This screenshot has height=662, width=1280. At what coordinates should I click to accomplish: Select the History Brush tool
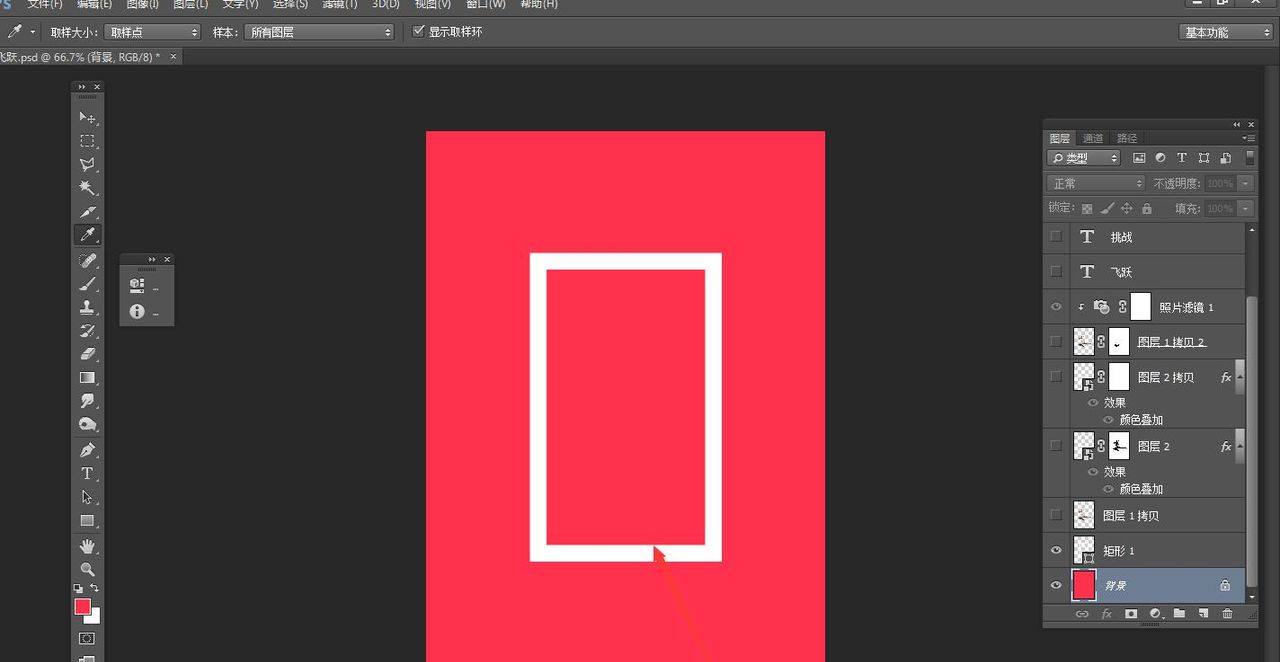click(87, 330)
